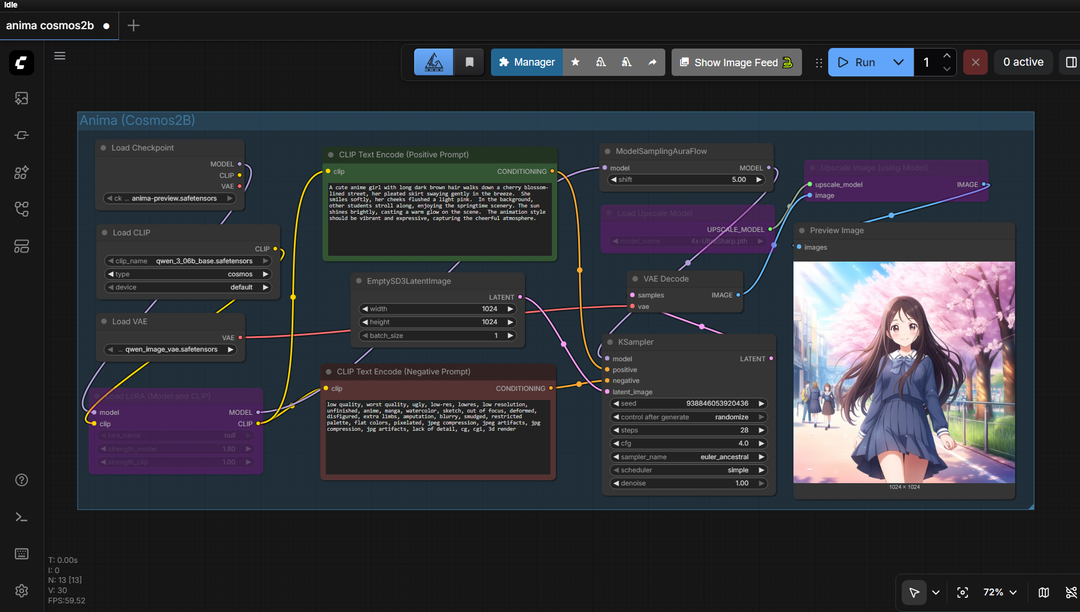Screen dimensions: 1080x612
Task: Expand the Run button dropdown chevron
Action: pos(898,62)
